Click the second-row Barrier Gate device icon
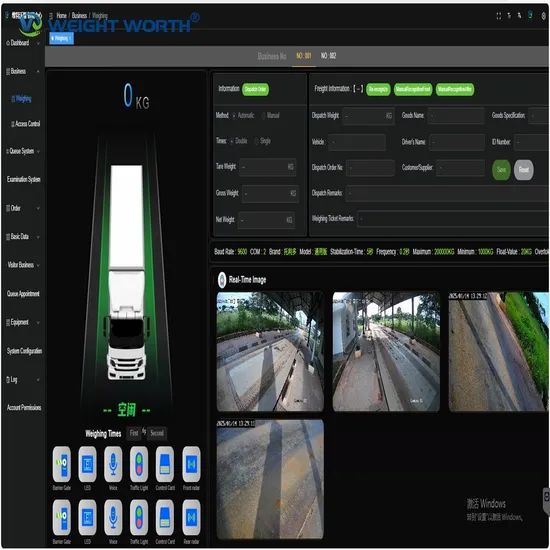The height and width of the screenshot is (550, 550). (62, 518)
